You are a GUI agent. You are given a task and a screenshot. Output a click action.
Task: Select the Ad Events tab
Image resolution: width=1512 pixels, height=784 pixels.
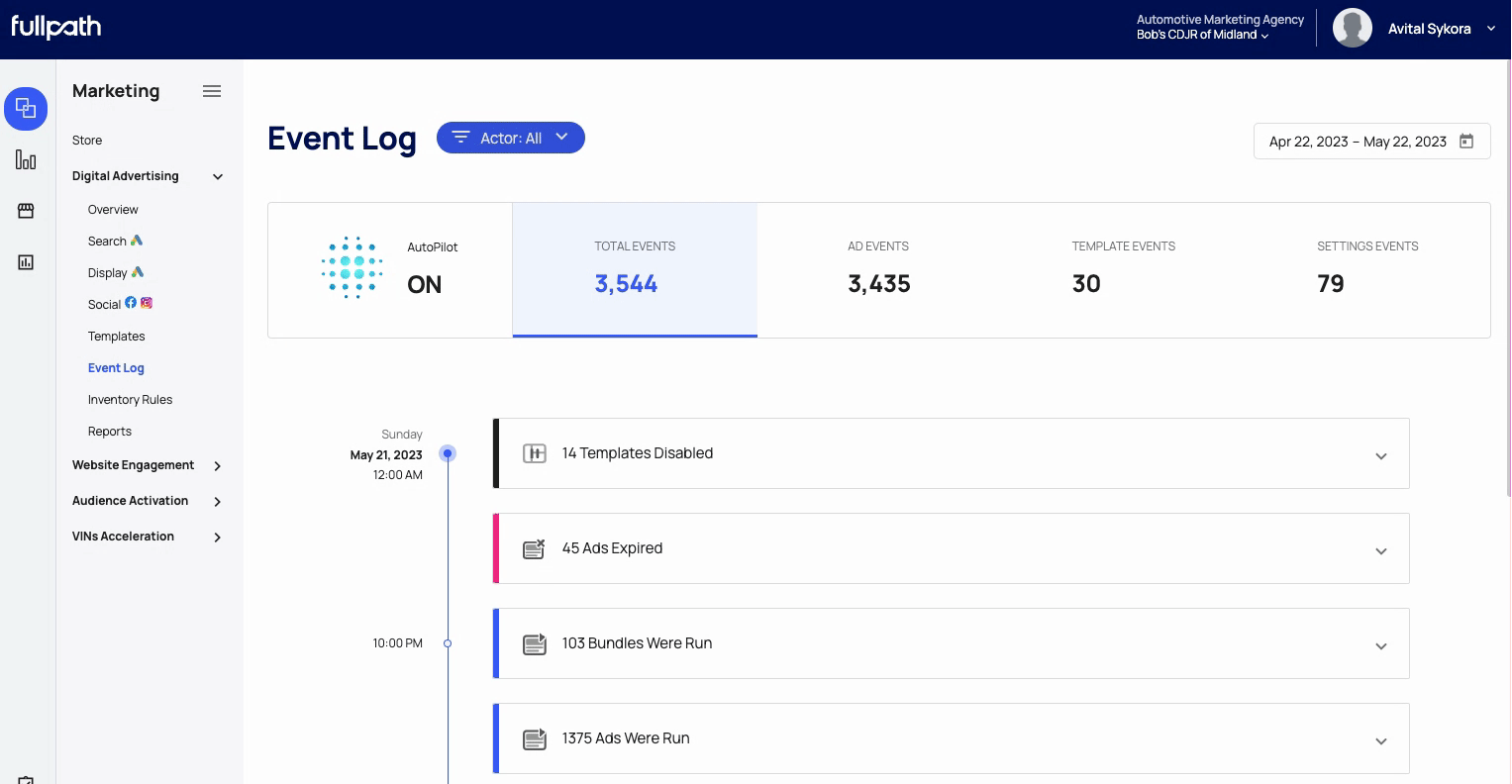tap(879, 269)
